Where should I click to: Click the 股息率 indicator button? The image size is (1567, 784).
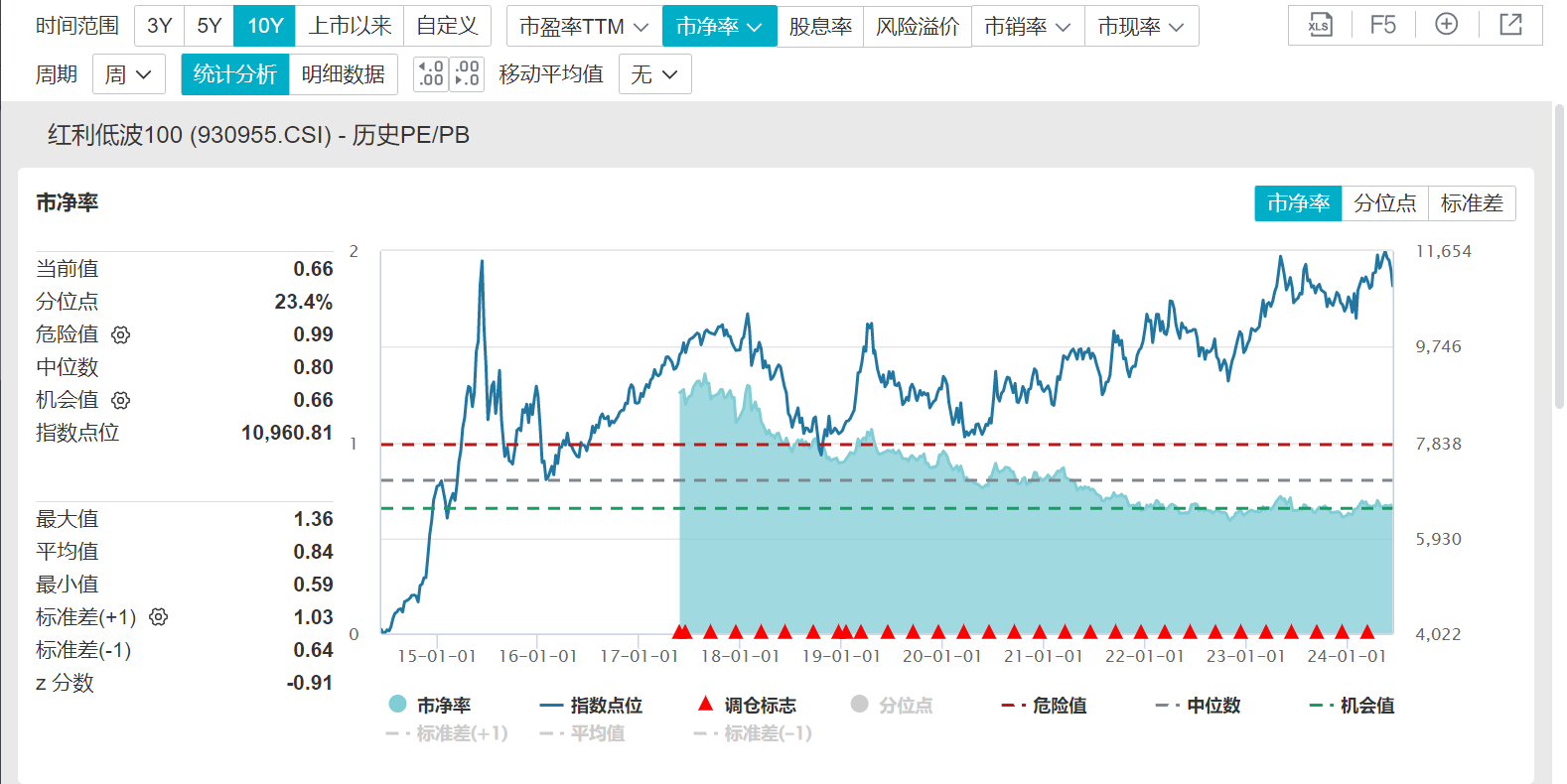[x=820, y=27]
